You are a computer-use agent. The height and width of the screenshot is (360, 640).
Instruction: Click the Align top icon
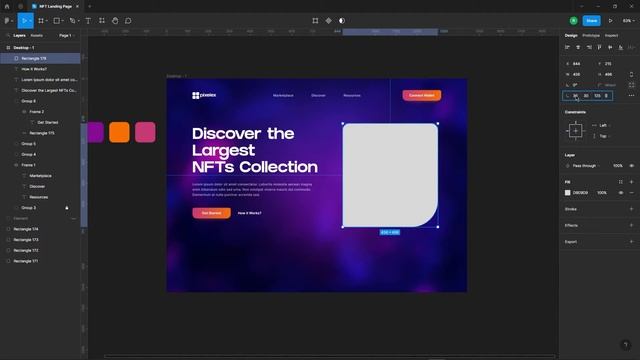coord(599,48)
